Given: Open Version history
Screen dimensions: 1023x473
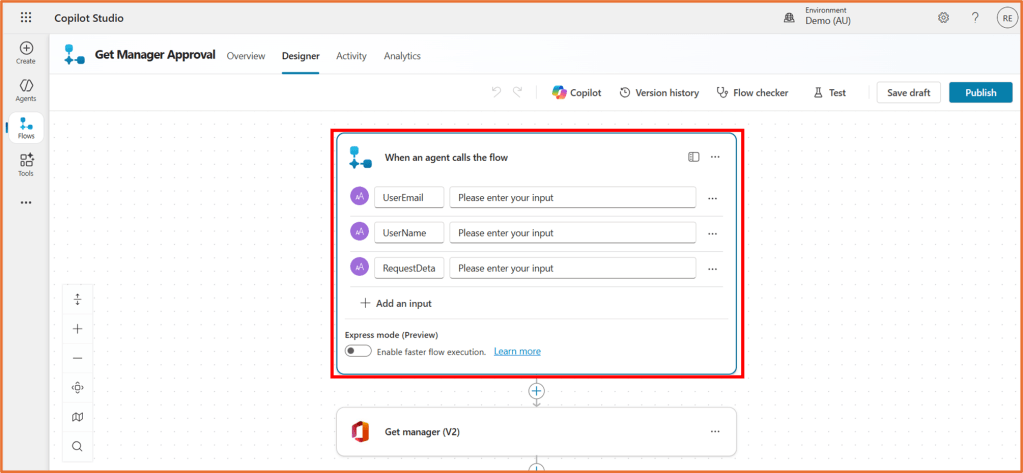Looking at the screenshot, I should pos(658,93).
